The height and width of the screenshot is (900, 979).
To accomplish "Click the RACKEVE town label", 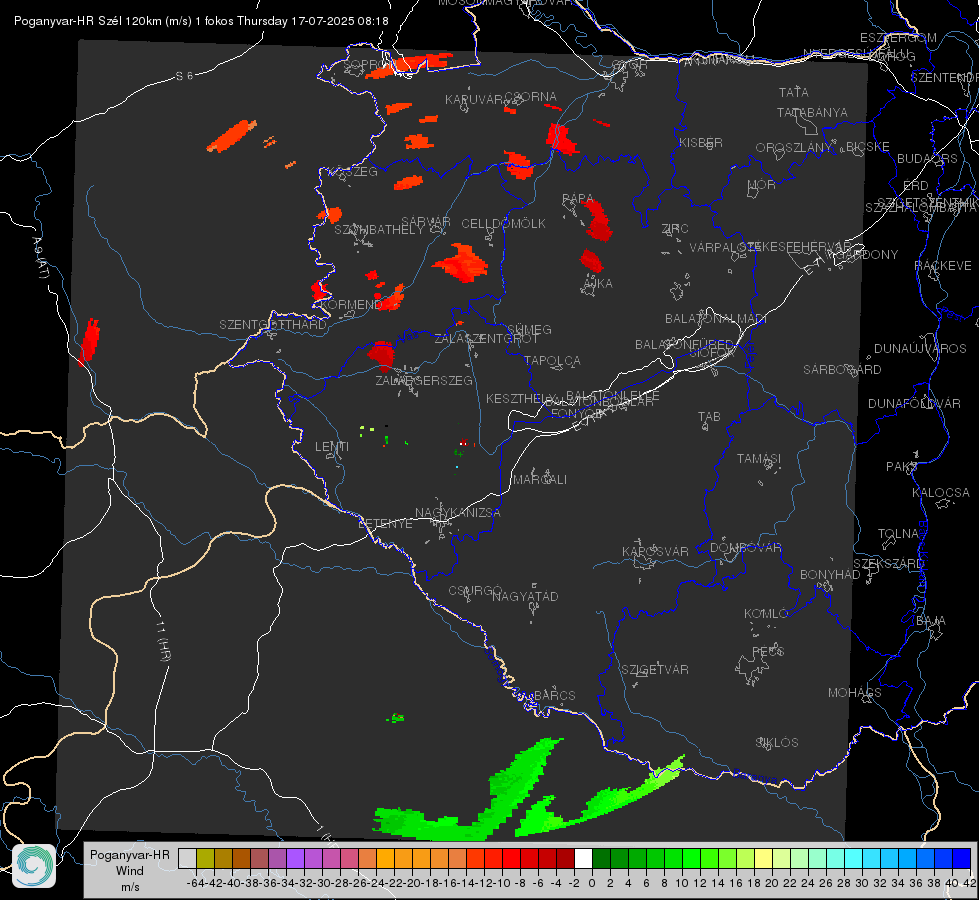I will (x=943, y=265).
